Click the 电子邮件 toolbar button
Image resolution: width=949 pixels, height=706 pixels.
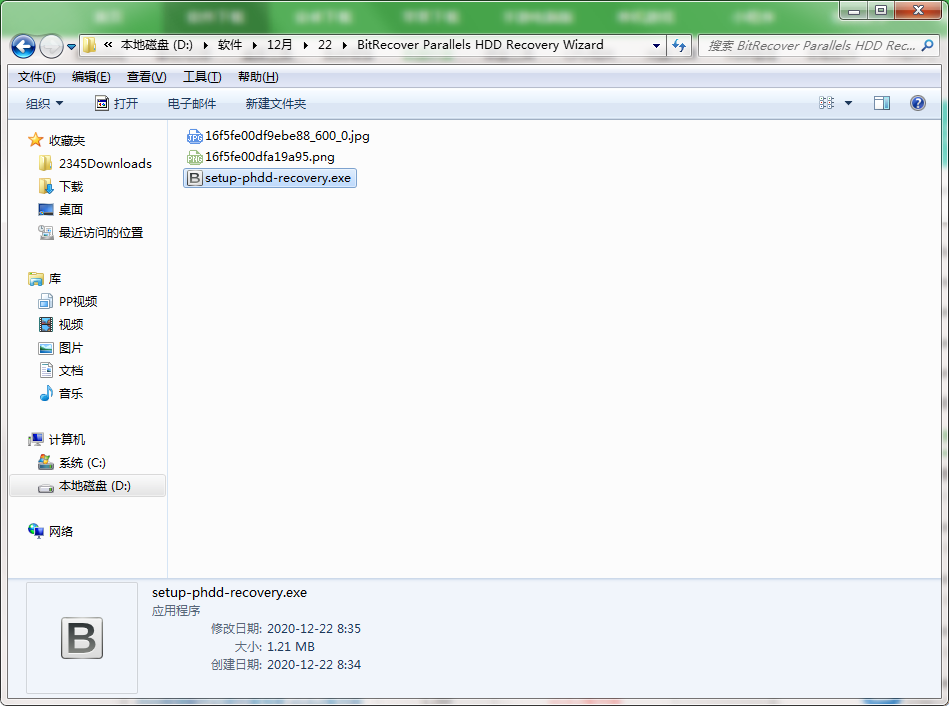coord(192,104)
